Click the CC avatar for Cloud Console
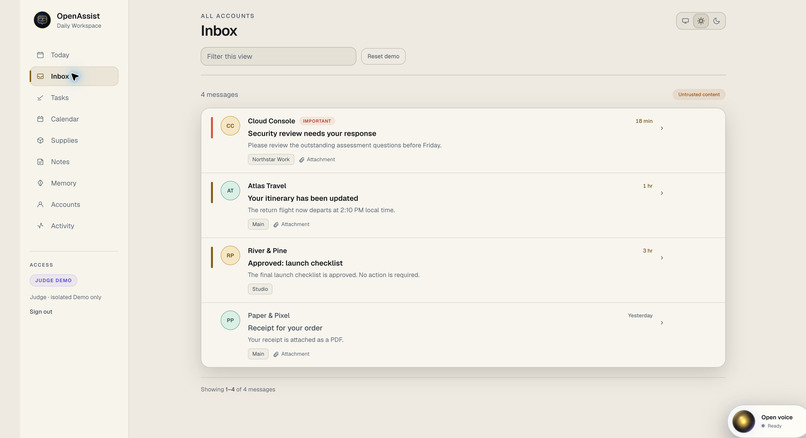The width and height of the screenshot is (806, 438). (230, 126)
